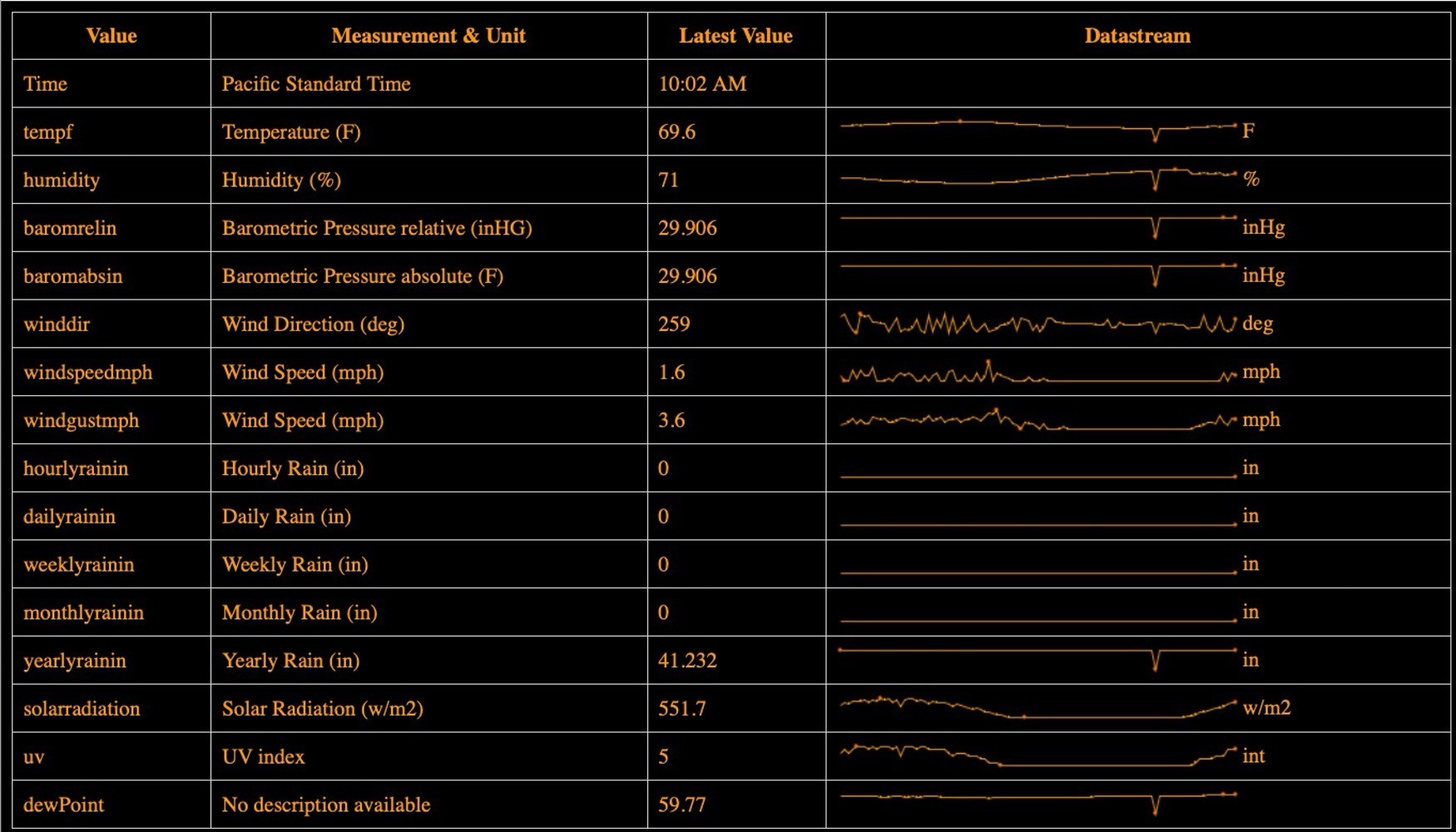Screen dimensions: 1456x832
Task: Click Pacific Standard Time cell
Action: coord(316,84)
